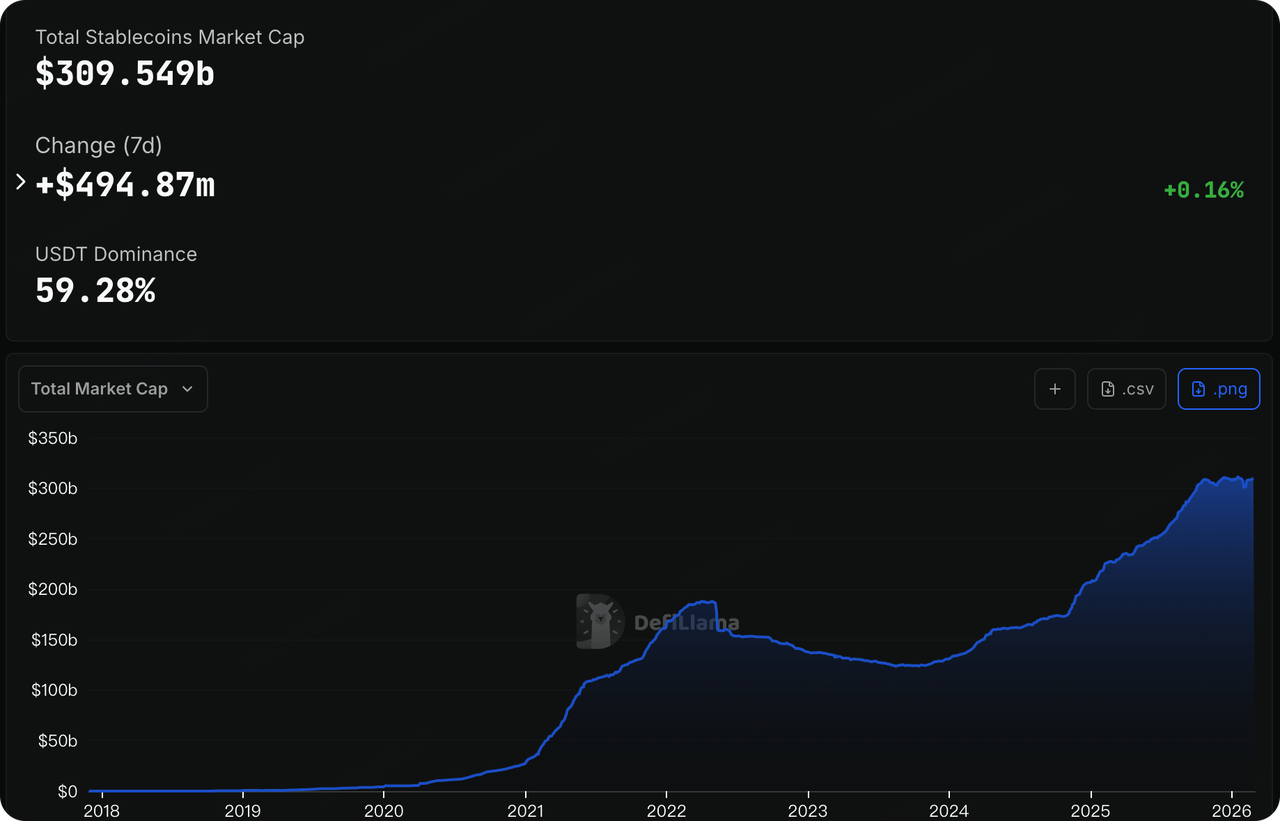Click the Total Stablecoins Market Cap heading
The width and height of the screenshot is (1280, 821).
click(170, 37)
